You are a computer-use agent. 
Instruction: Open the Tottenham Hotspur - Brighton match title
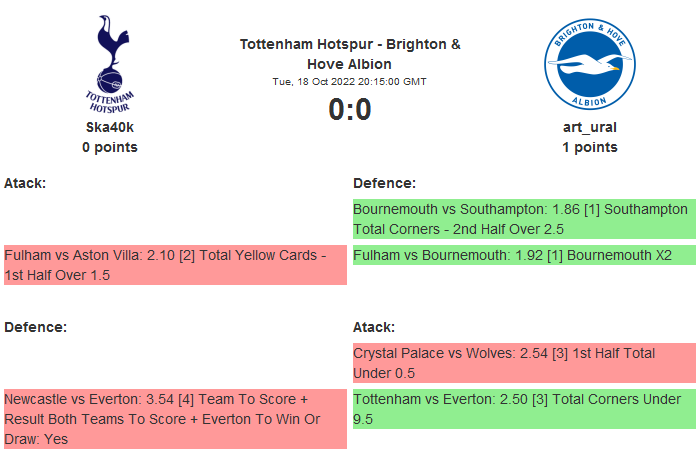click(x=350, y=45)
